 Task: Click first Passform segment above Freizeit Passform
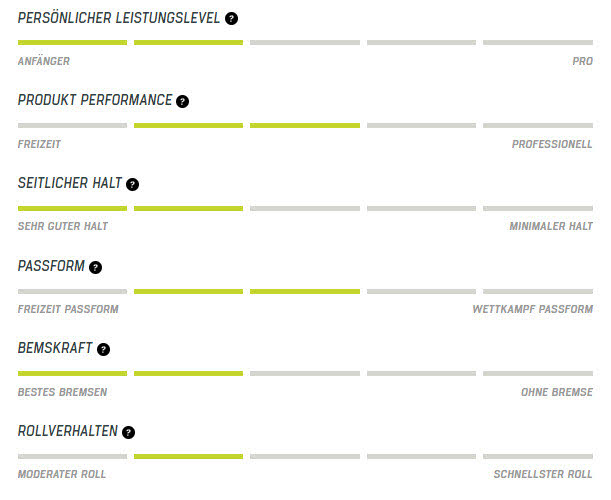pyautogui.click(x=72, y=291)
